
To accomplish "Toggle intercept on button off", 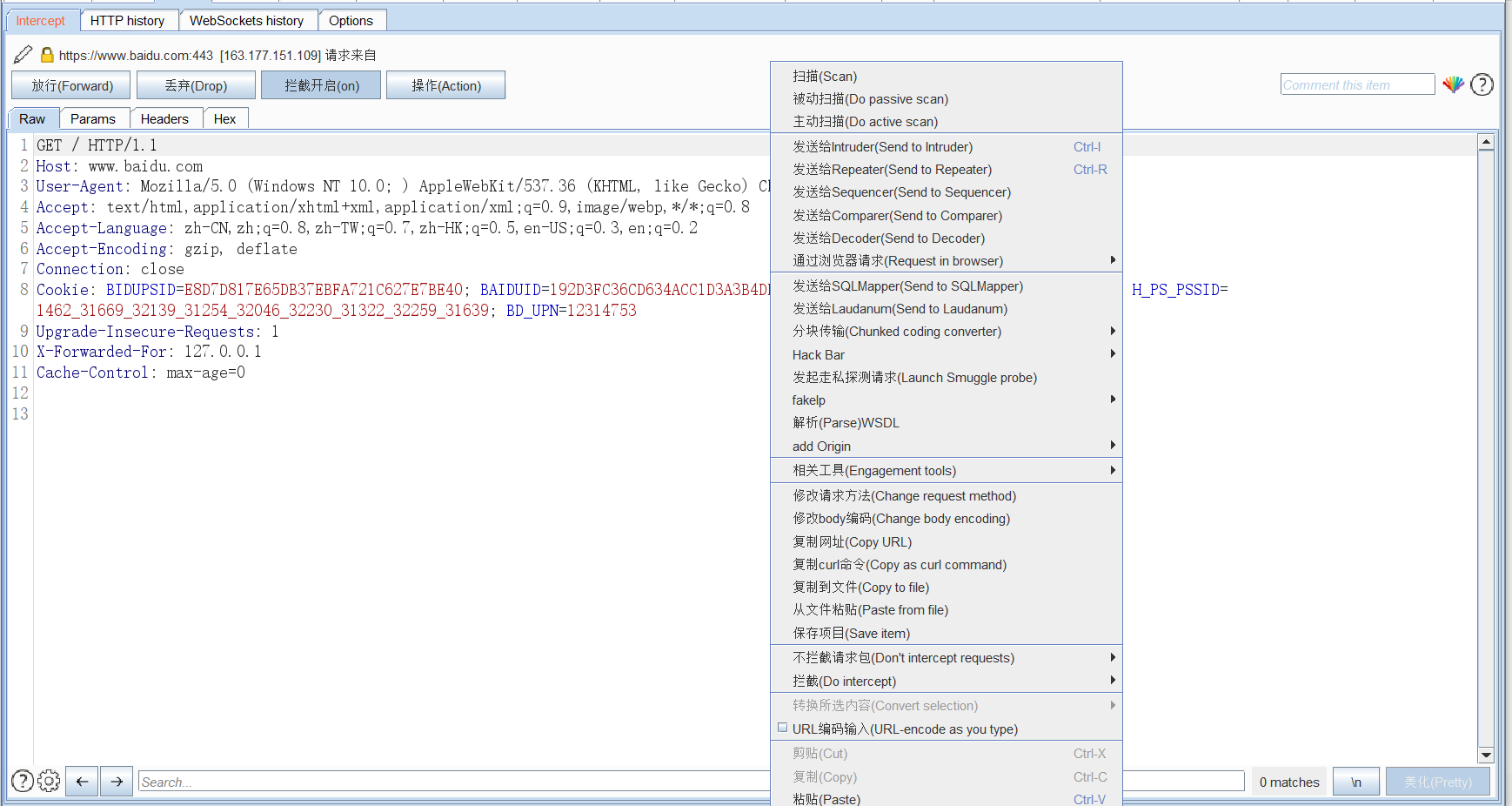I will point(321,85).
